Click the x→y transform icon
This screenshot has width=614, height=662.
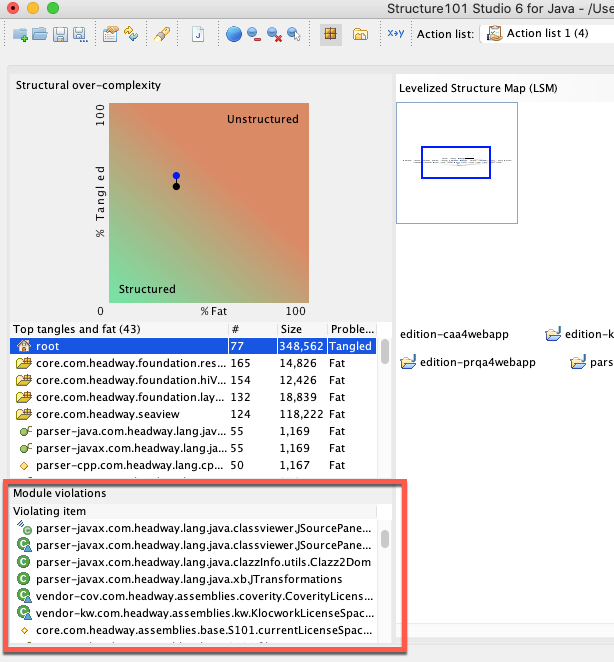tap(396, 33)
